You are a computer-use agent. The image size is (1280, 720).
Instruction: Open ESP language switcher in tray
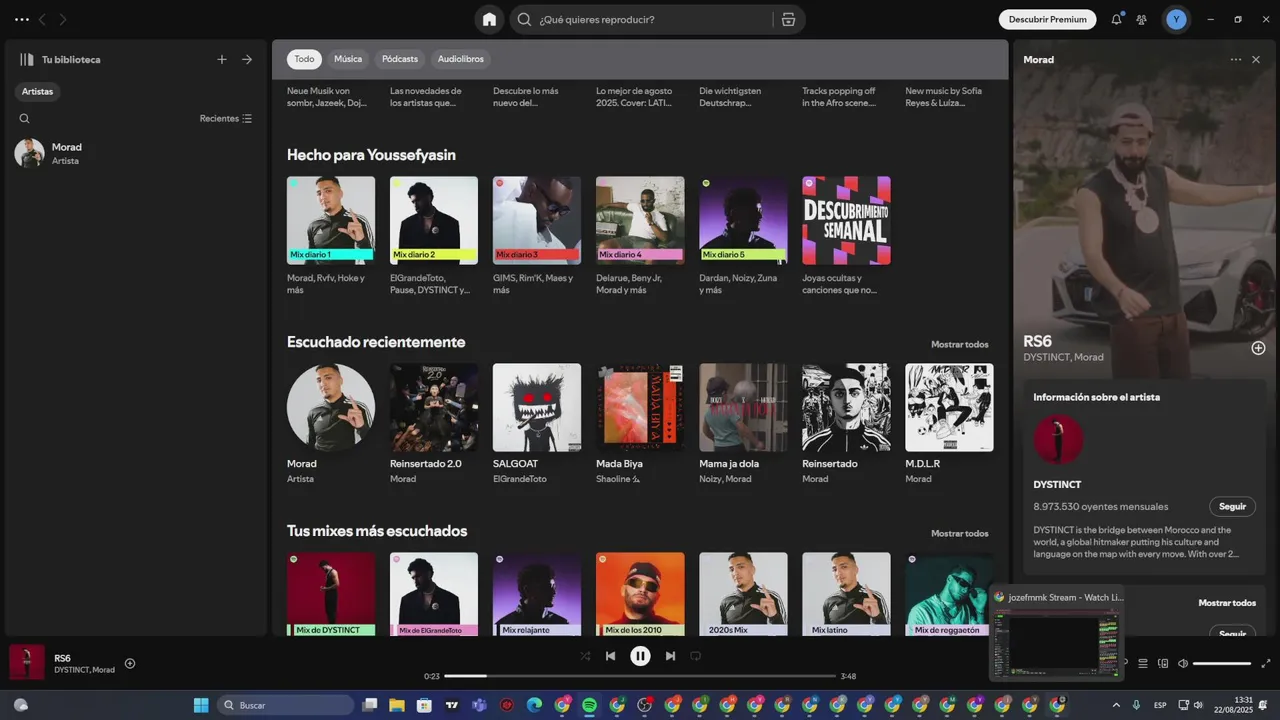coord(1160,705)
